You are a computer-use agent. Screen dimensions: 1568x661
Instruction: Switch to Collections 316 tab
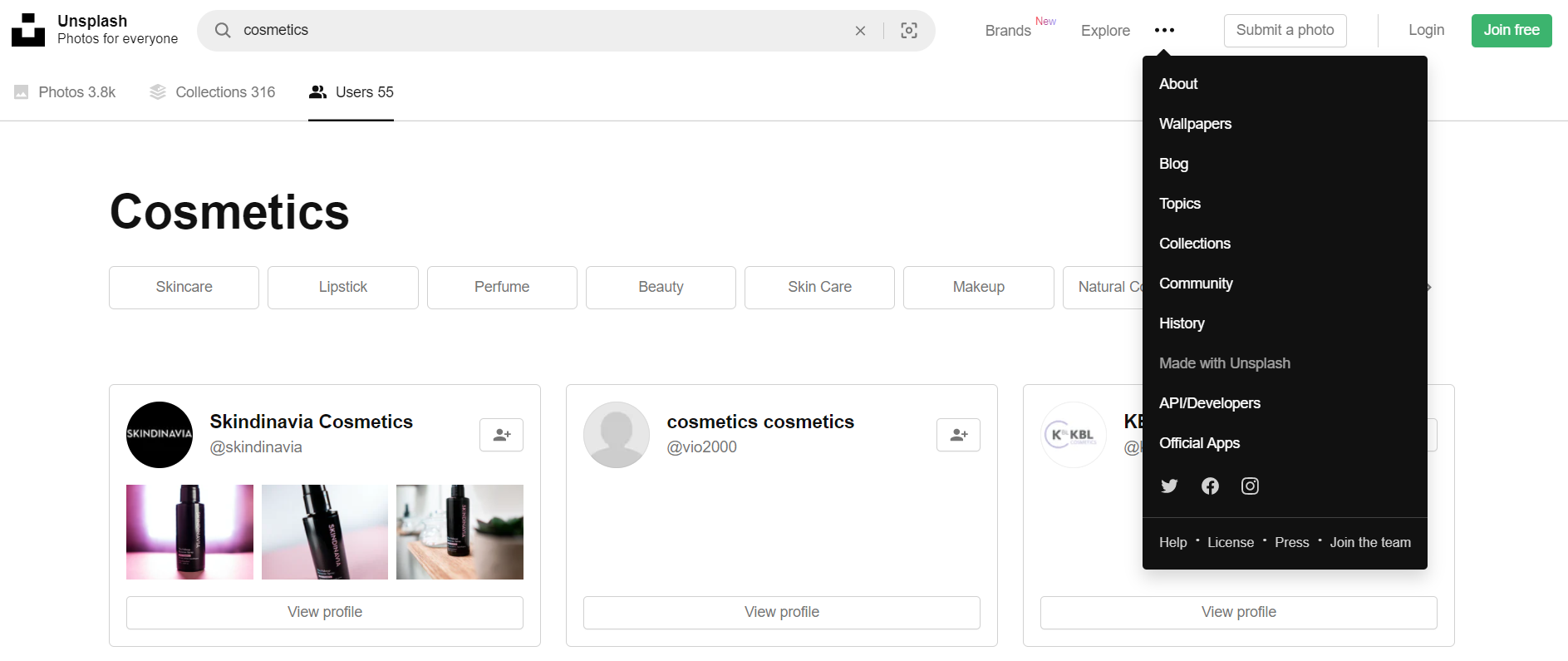[213, 92]
